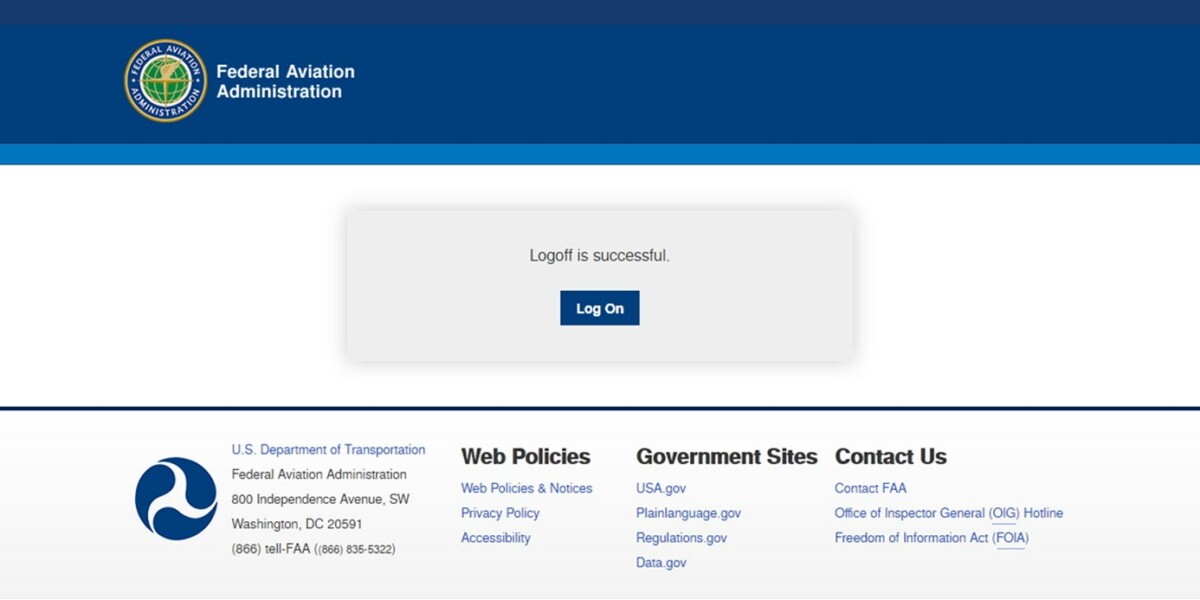The image size is (1200, 600).
Task: Open the Freedom of Information Act page
Action: click(931, 537)
